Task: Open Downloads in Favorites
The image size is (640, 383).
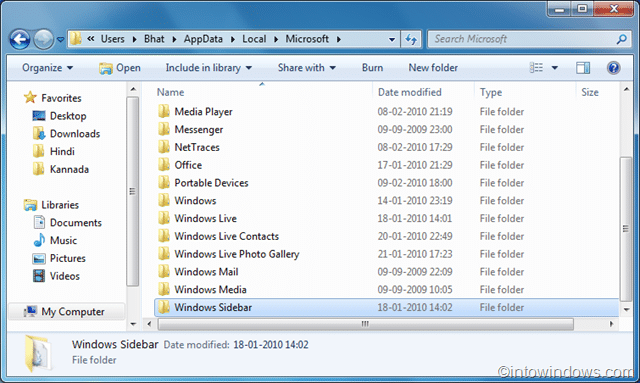Action: tap(75, 134)
